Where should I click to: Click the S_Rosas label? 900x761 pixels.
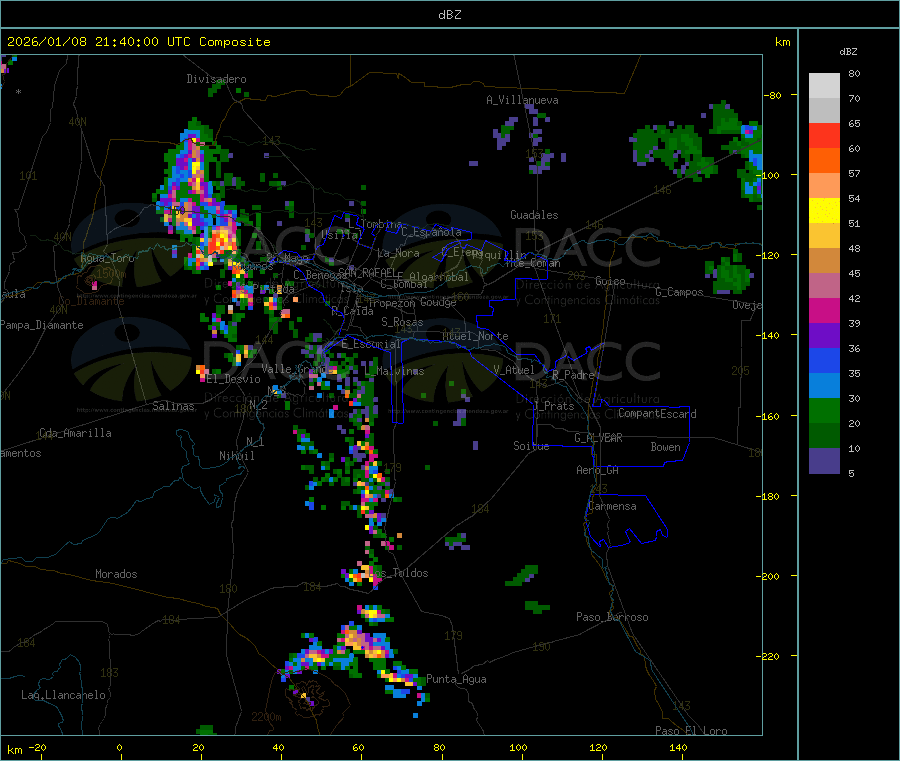402,322
